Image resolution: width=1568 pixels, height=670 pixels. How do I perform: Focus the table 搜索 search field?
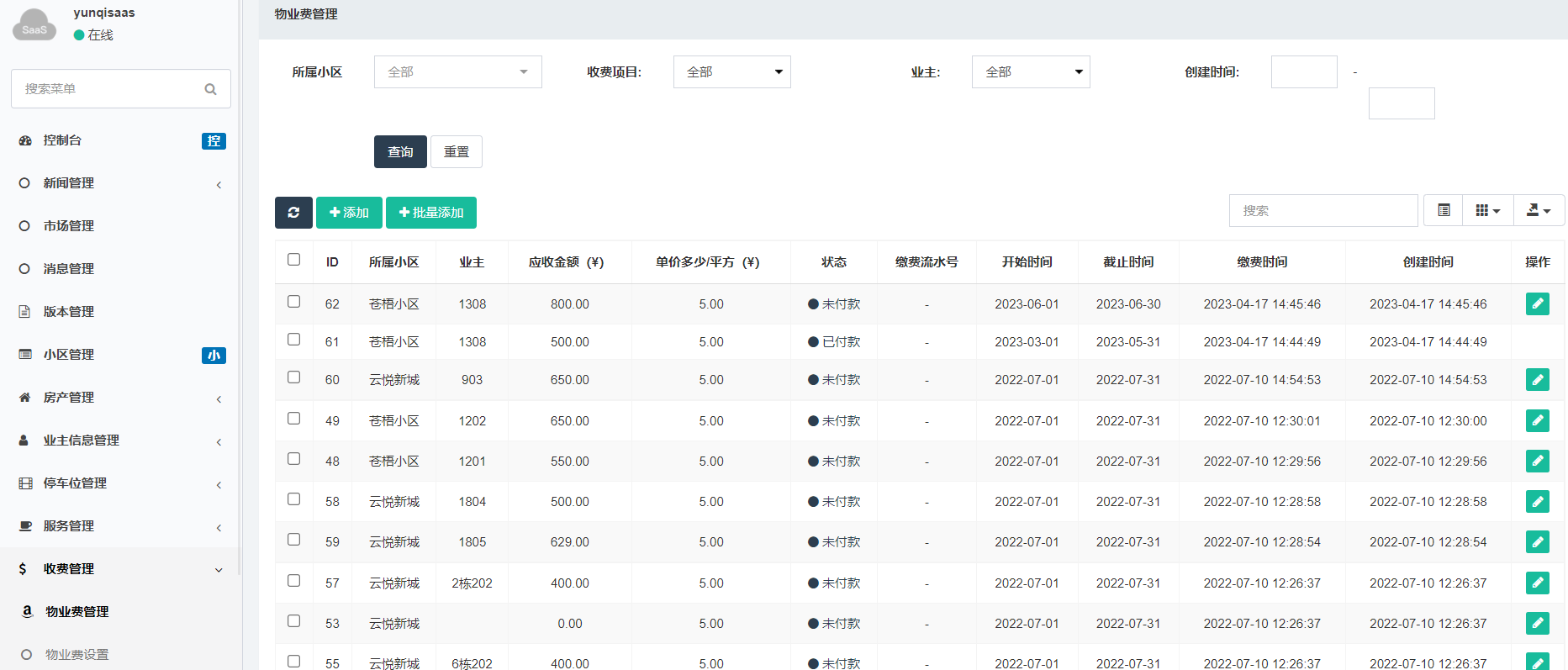[x=1323, y=210]
